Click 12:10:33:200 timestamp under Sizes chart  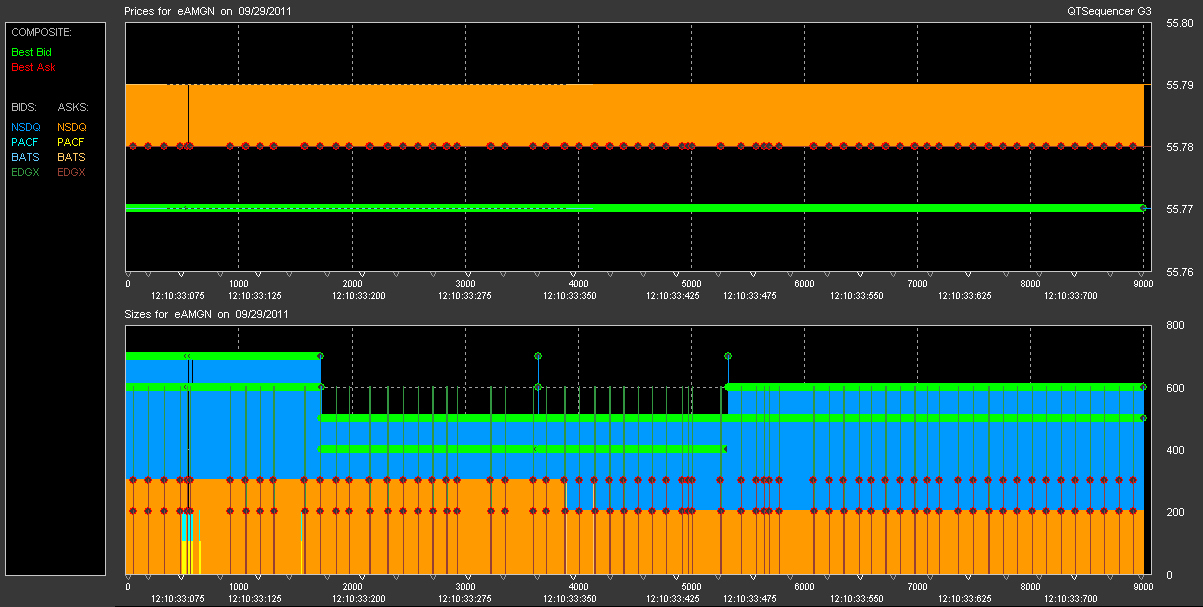(x=357, y=599)
